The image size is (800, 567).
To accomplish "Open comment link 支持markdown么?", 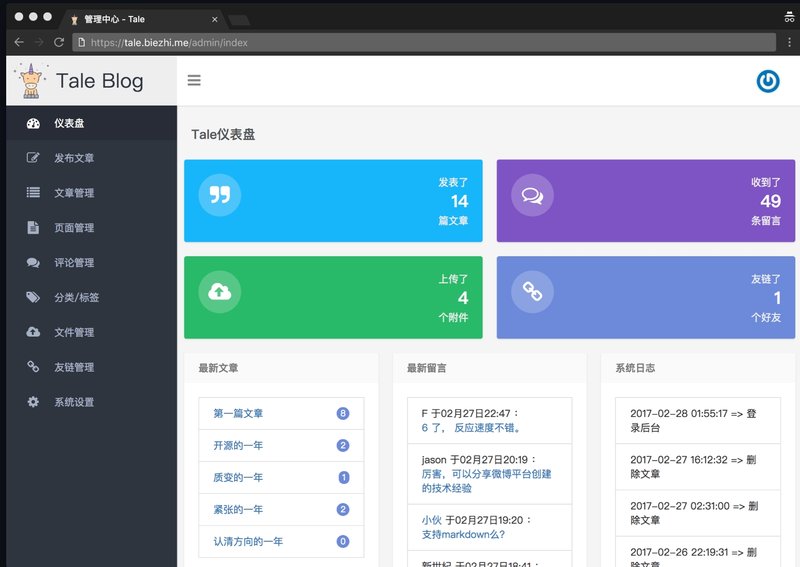I will (463, 534).
